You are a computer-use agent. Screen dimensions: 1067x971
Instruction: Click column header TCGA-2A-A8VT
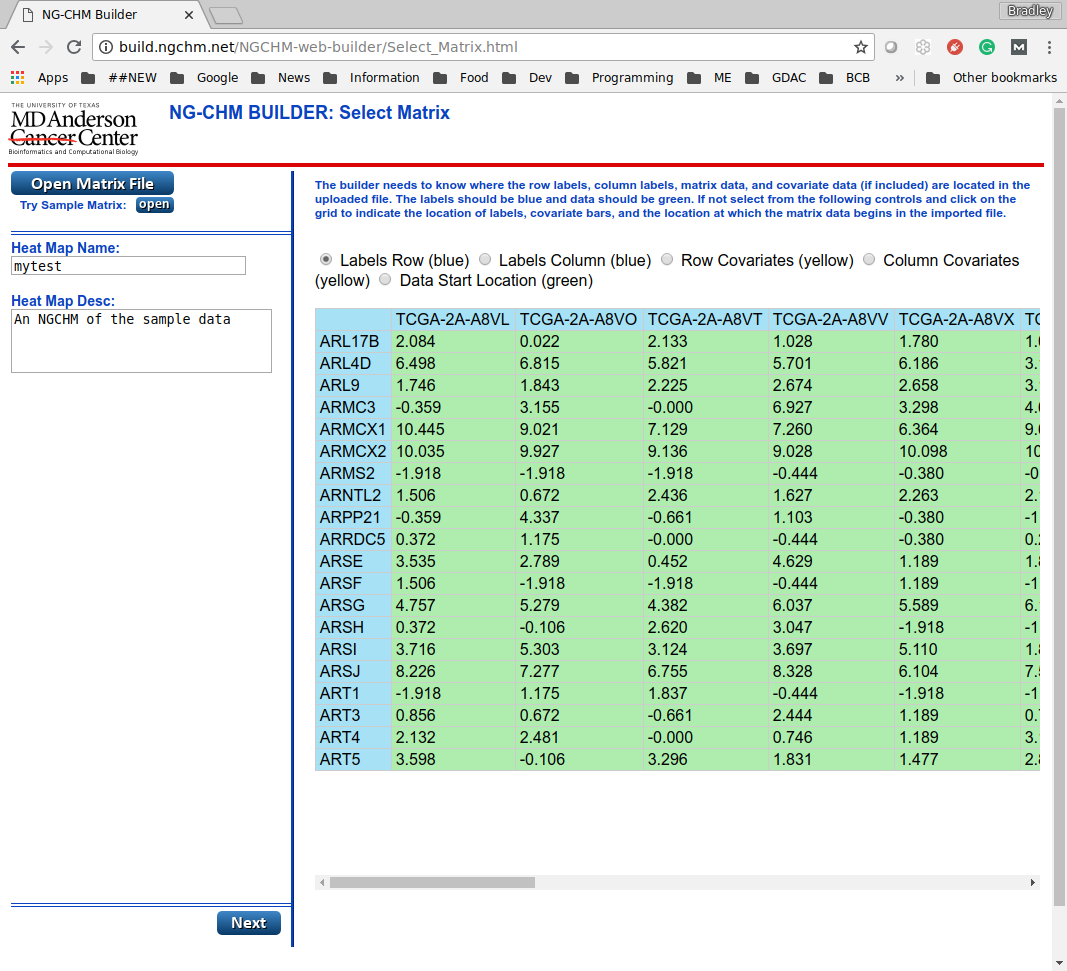point(705,319)
